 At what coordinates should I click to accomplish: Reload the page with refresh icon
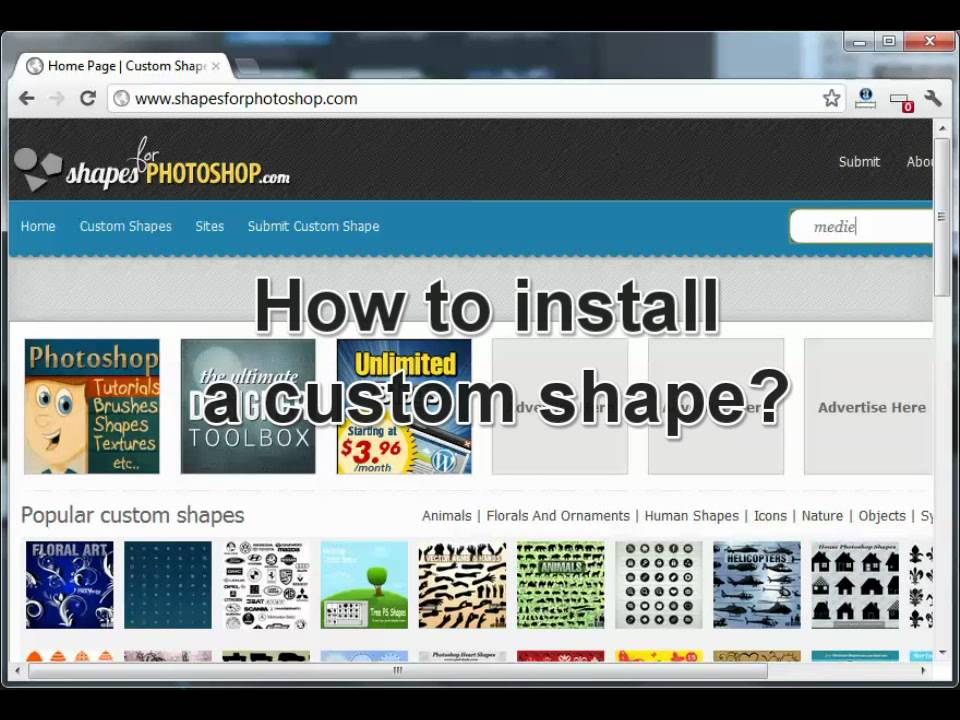click(x=88, y=98)
